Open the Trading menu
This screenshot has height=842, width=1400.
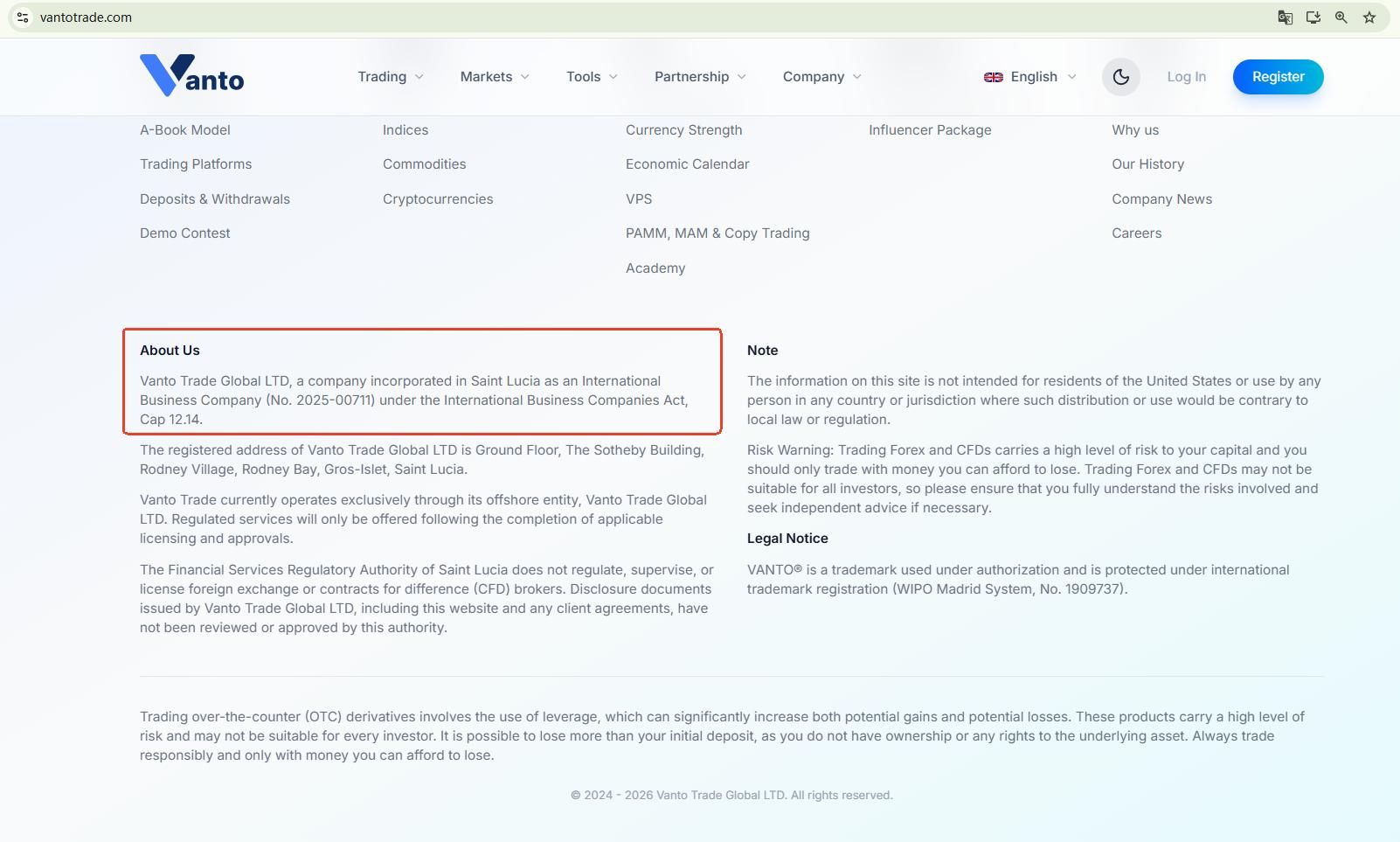[382, 77]
